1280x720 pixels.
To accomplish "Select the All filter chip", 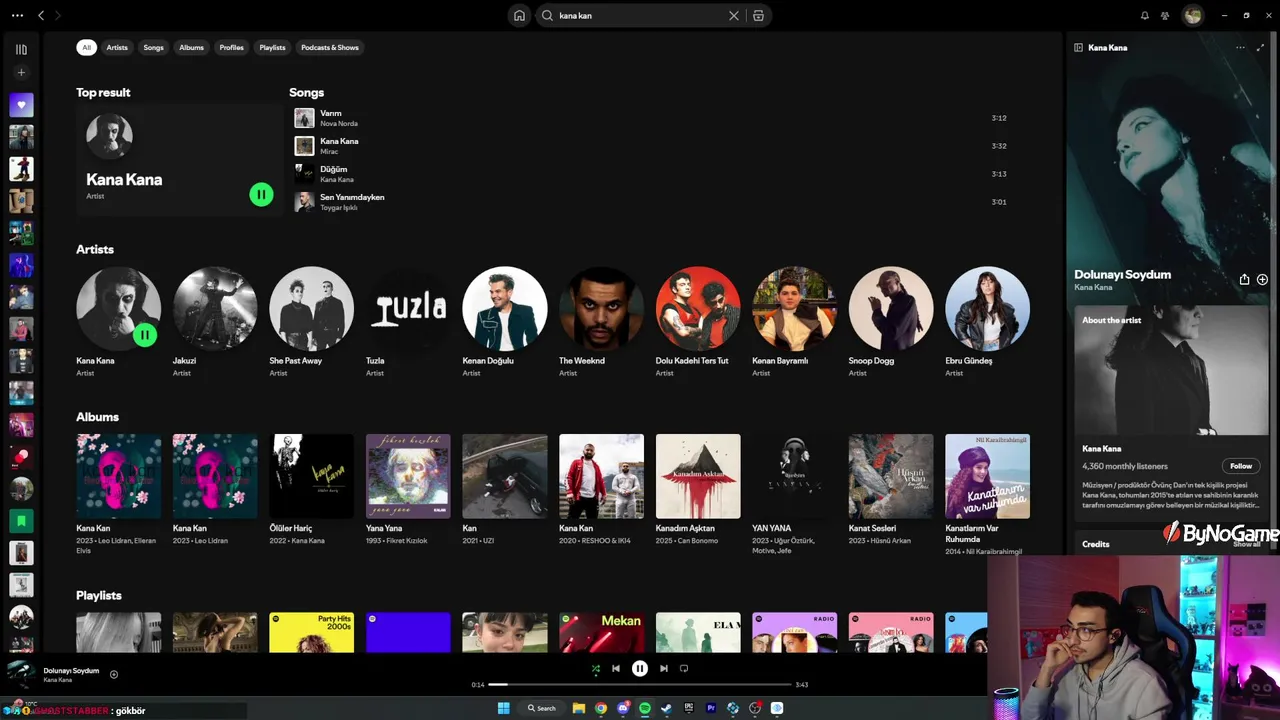I will [x=87, y=47].
